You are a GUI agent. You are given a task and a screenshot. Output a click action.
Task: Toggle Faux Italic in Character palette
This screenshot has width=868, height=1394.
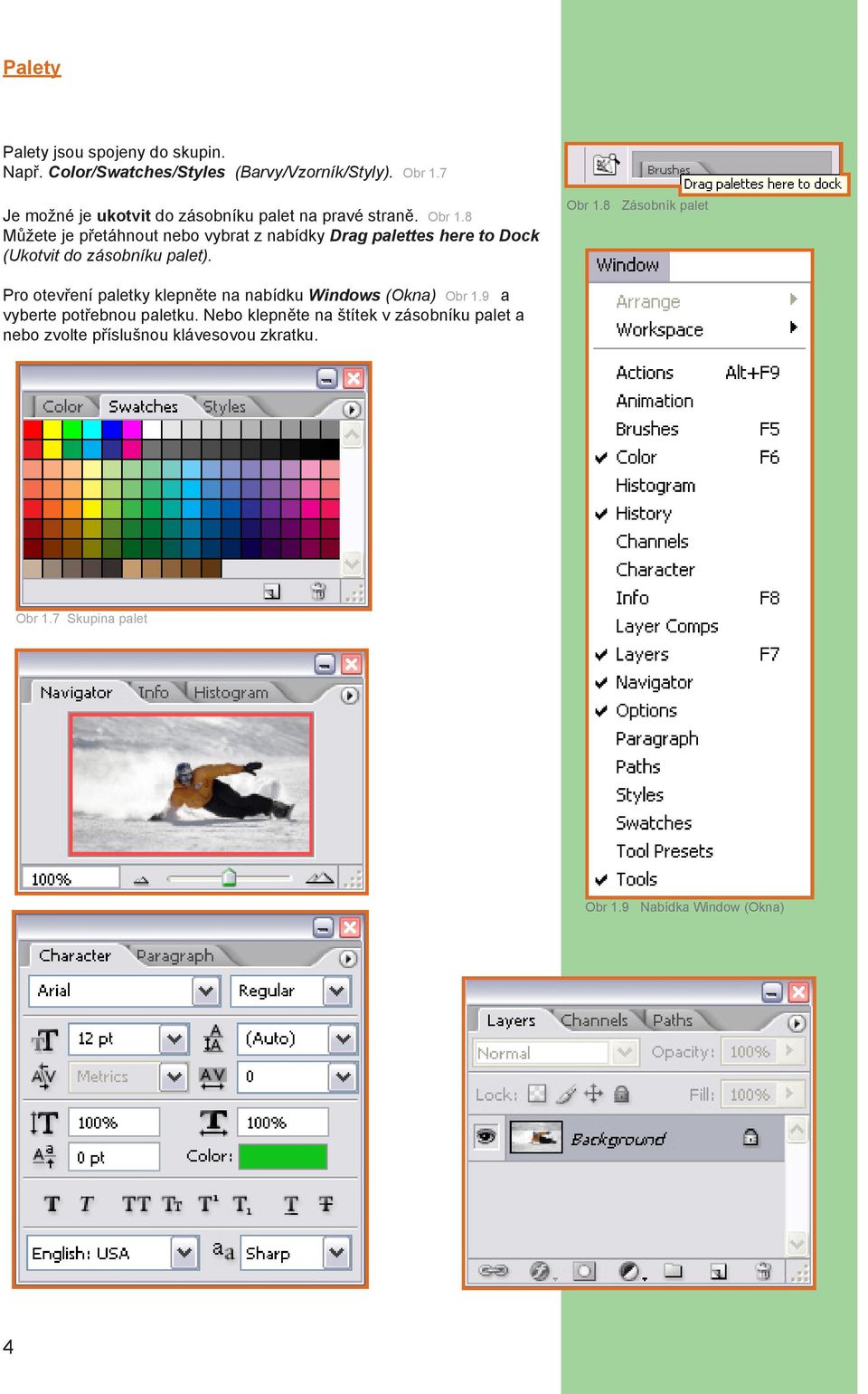pyautogui.click(x=87, y=1204)
